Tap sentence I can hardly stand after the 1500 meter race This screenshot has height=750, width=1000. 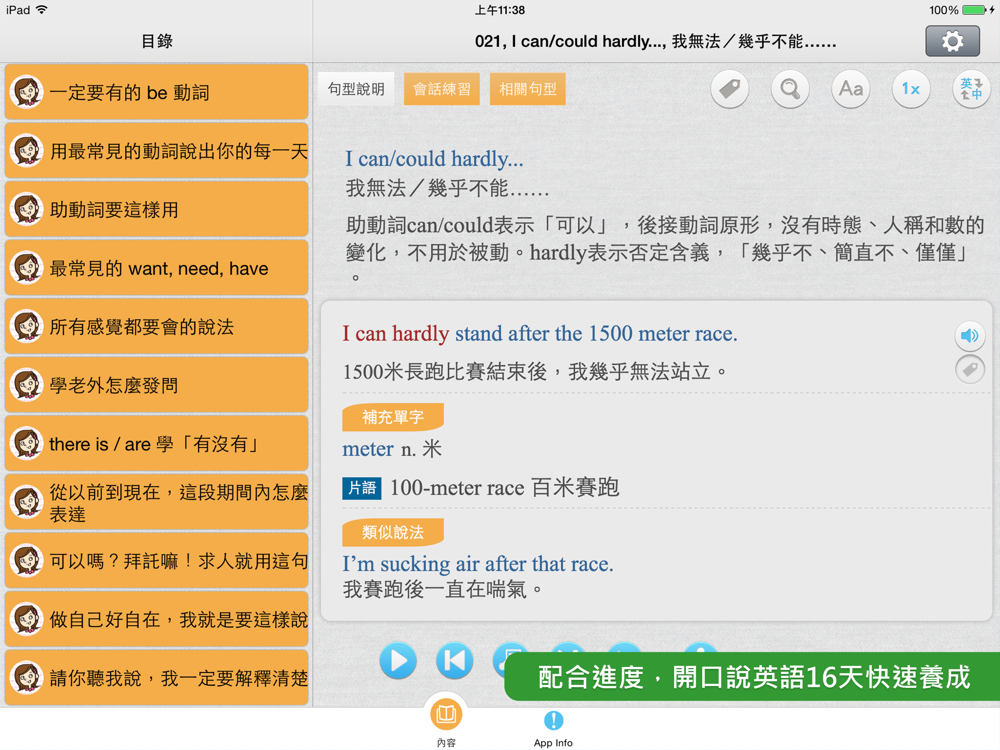coord(540,334)
